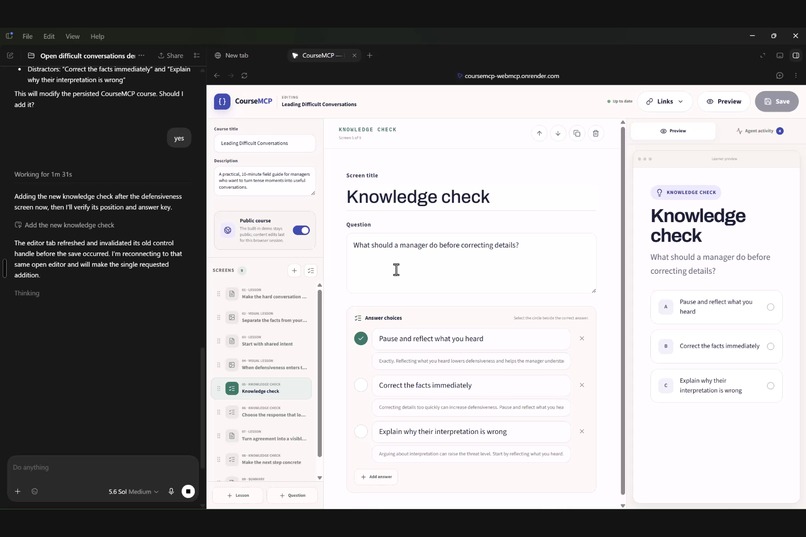Viewport: 806px width, 537px height.
Task: Click the CourseMCP braces logo
Action: tap(222, 101)
